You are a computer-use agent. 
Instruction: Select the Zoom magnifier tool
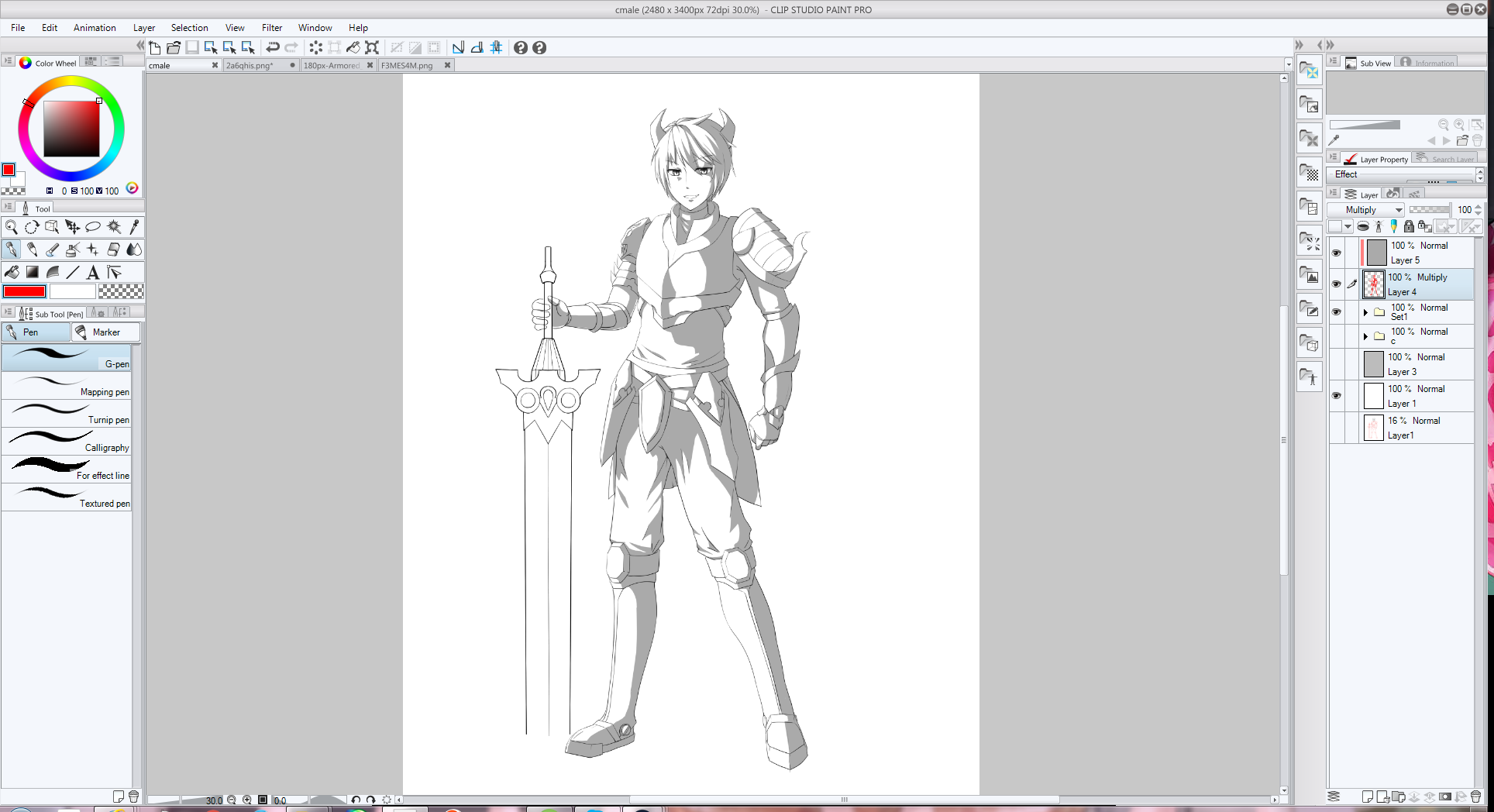(12, 227)
